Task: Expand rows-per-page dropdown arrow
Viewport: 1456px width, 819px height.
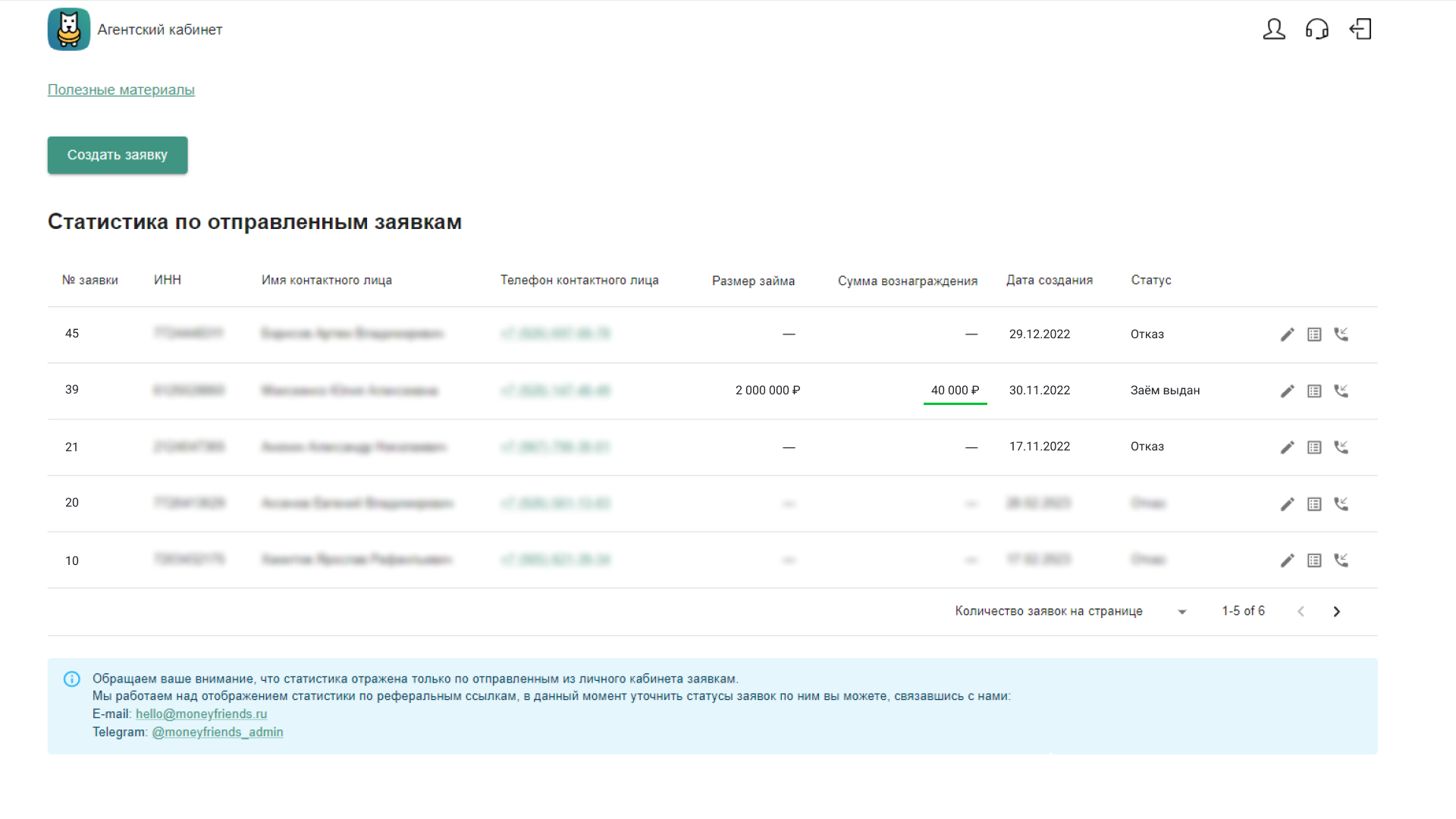Action: tap(1181, 612)
